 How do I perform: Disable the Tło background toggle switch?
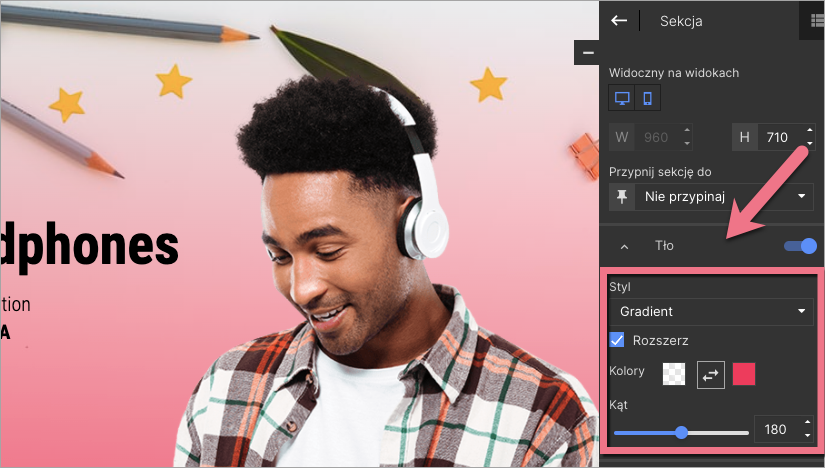pos(801,246)
